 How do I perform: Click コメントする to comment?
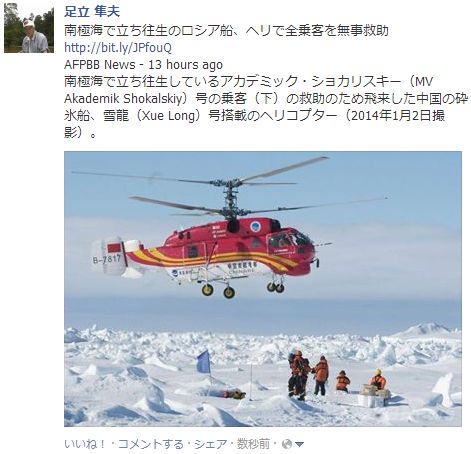[151, 444]
